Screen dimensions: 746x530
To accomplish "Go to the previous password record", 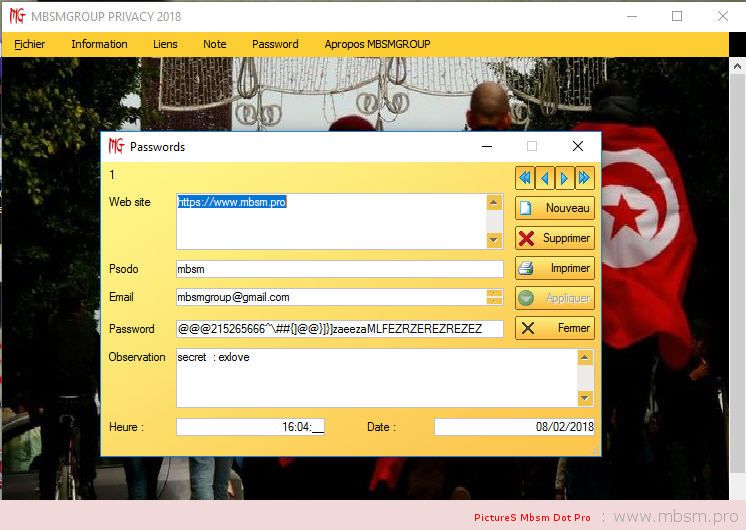I will [545, 178].
